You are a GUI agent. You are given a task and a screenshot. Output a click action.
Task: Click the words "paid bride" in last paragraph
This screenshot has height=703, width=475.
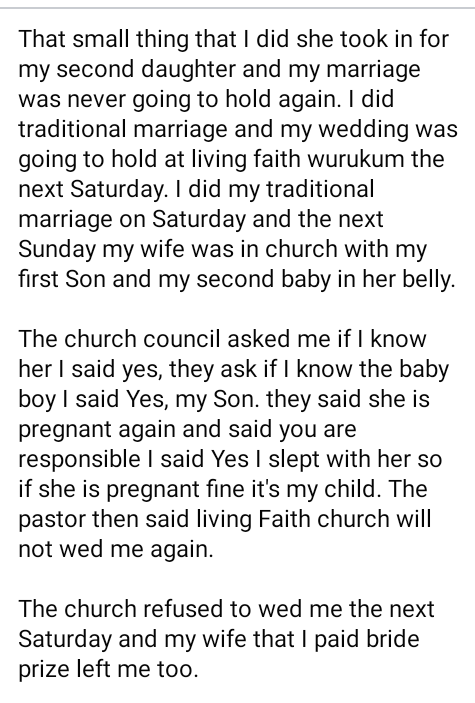coord(367,639)
